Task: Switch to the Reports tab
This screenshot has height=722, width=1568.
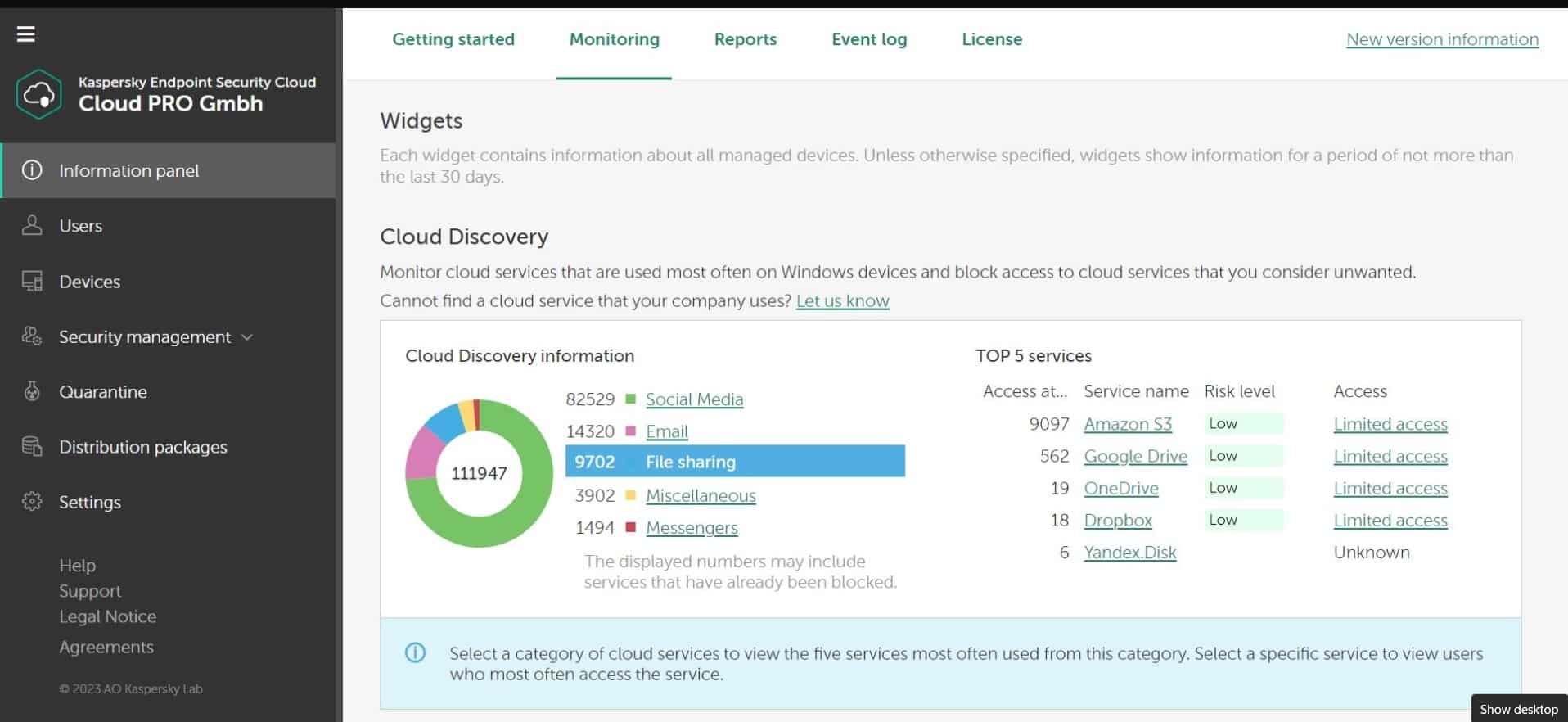Action: point(746,39)
